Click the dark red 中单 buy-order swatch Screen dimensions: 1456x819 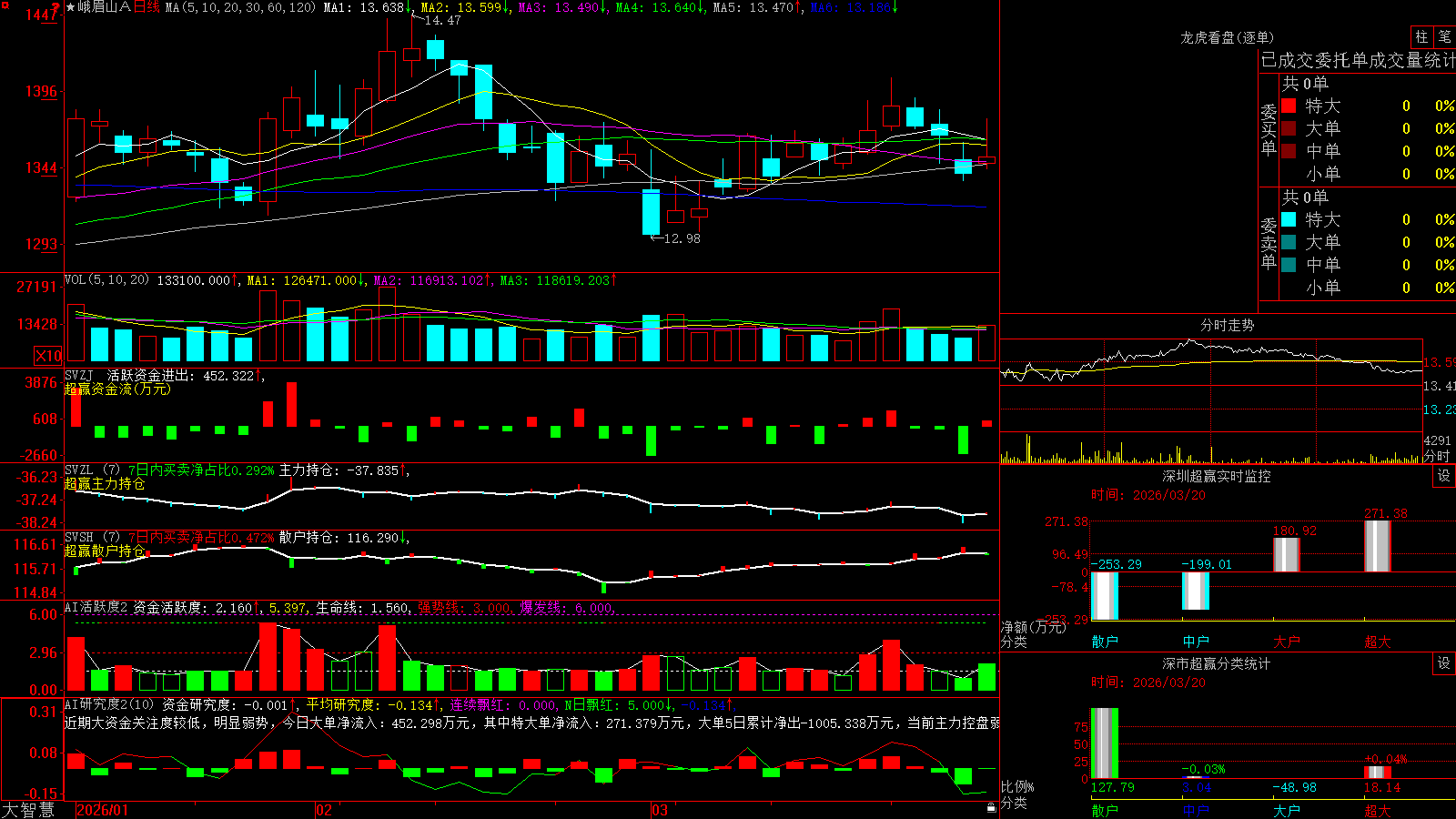tap(1289, 150)
